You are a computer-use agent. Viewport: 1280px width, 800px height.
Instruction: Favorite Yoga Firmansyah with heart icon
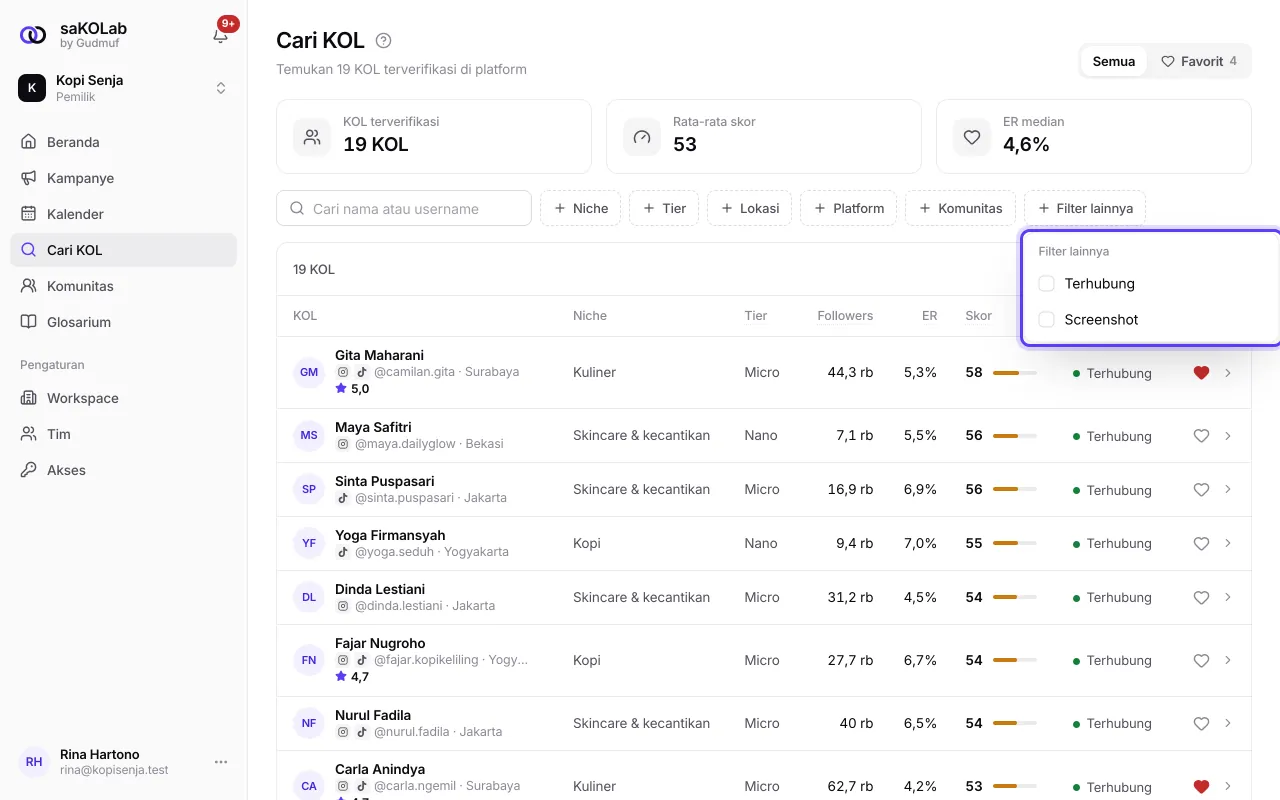pyautogui.click(x=1201, y=544)
